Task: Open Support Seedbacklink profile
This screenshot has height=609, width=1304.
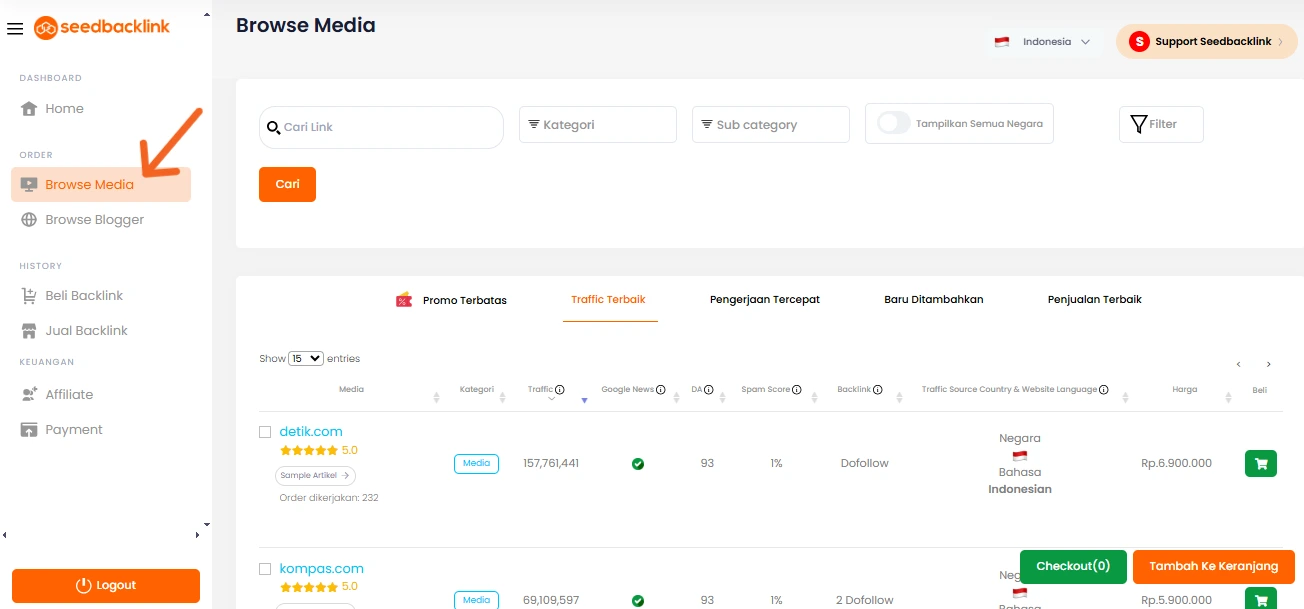Action: [1206, 42]
